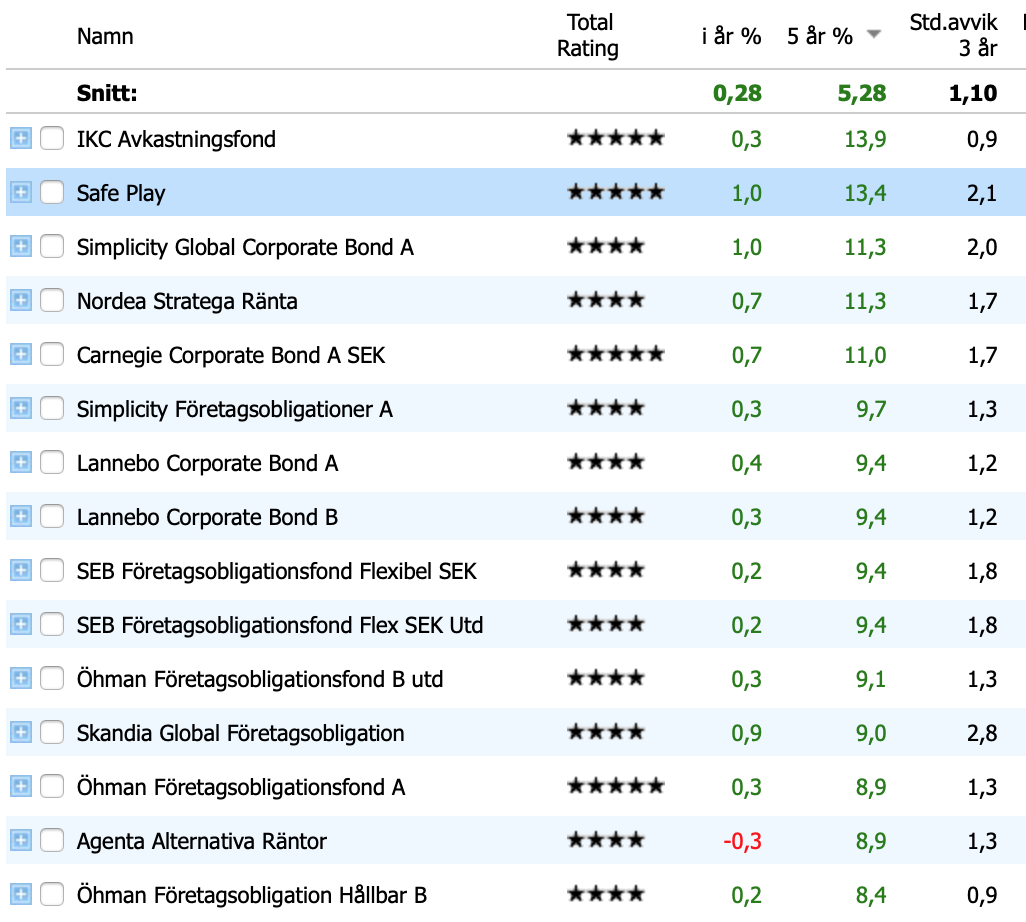Click the 5-year return '13,4' for Safe Play
1026x922 pixels.
click(x=865, y=193)
